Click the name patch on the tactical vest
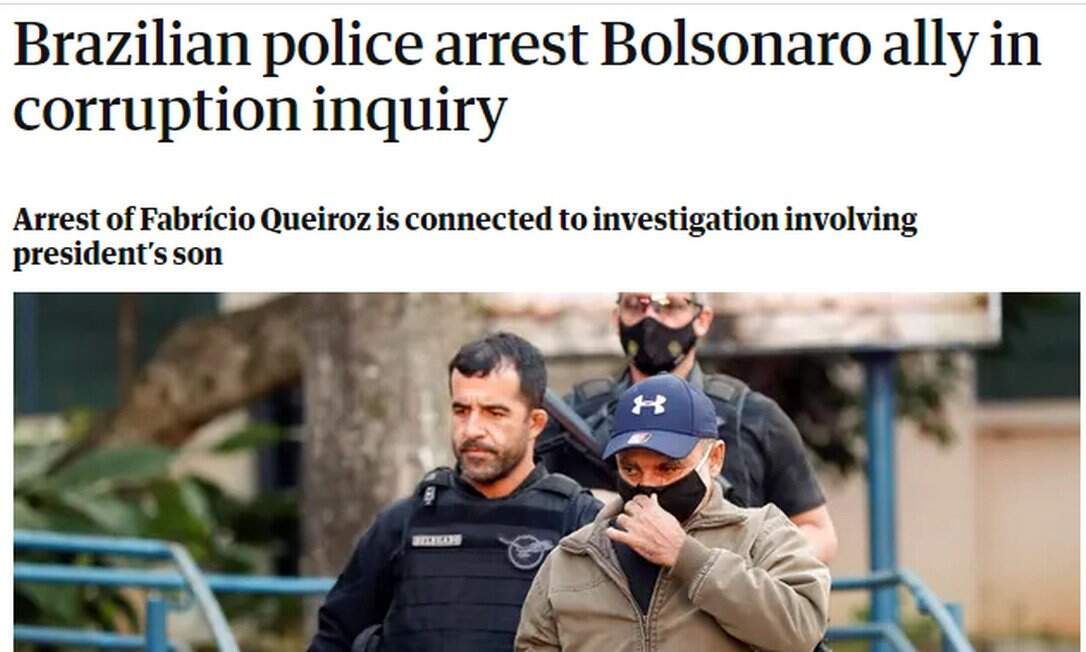The width and height of the screenshot is (1086, 652). click(437, 540)
